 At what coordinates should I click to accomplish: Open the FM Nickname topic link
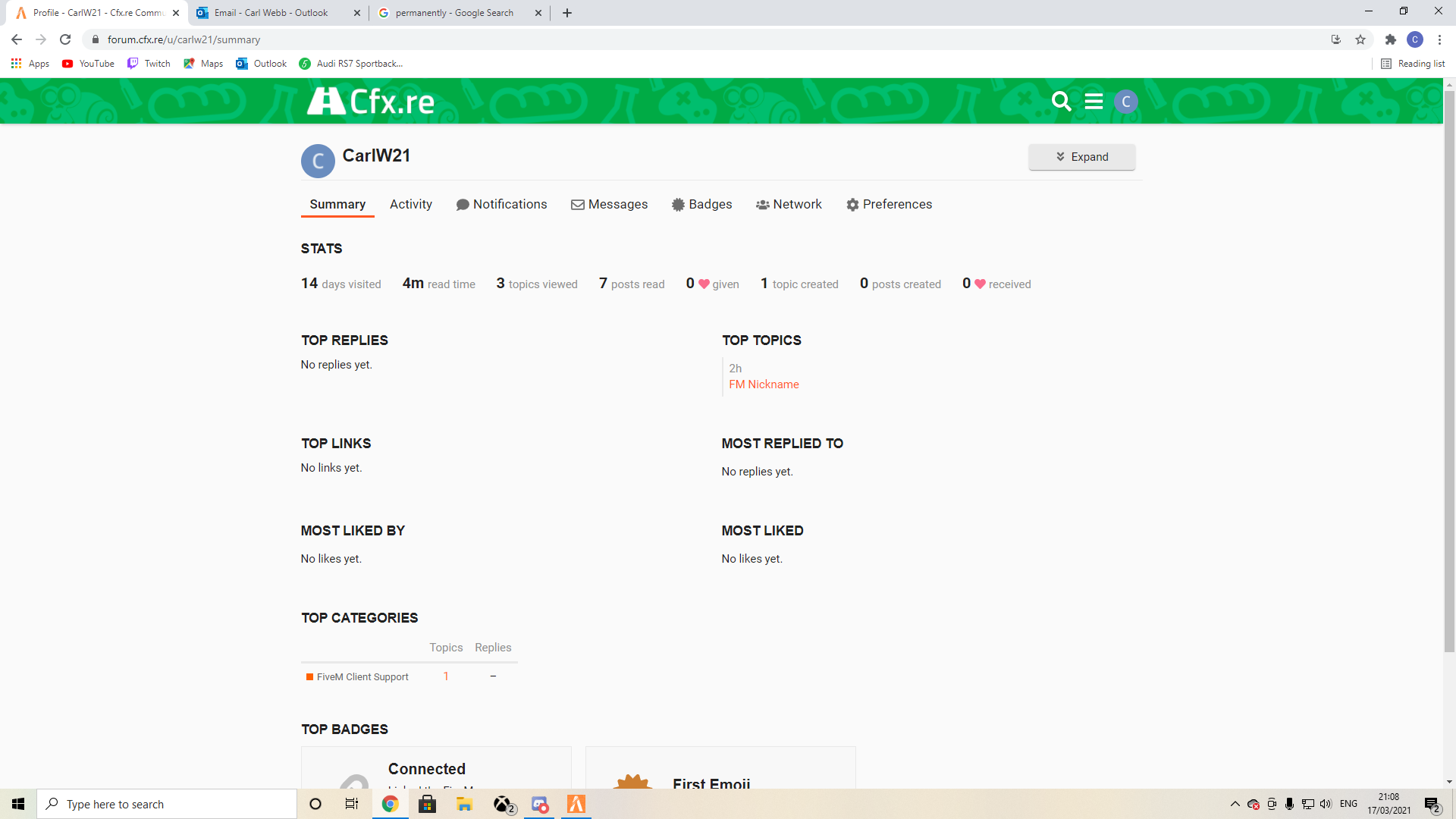(x=764, y=384)
